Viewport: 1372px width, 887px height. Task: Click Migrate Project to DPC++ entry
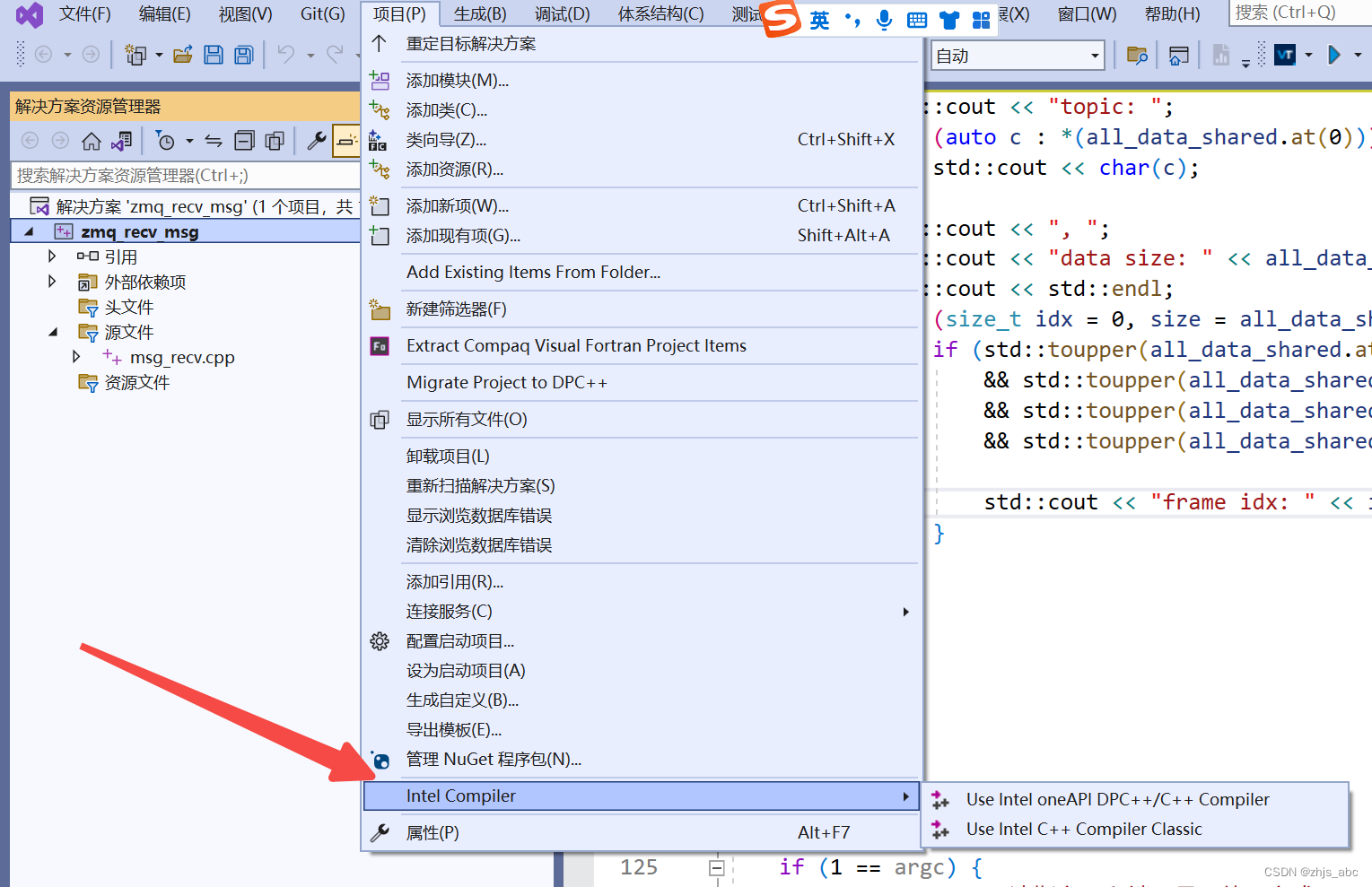pos(641,382)
